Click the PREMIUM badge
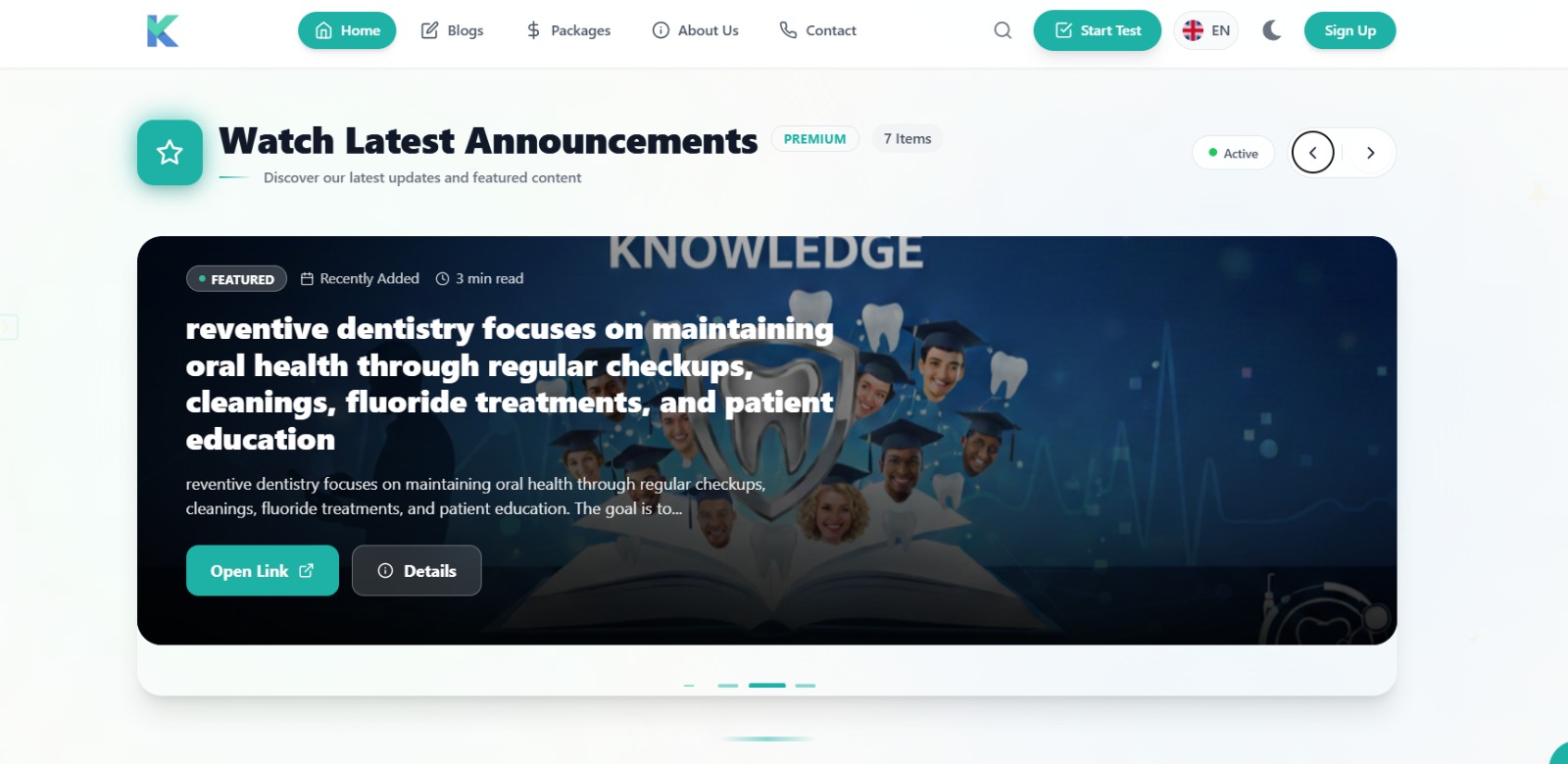Viewport: 1568px width, 764px height. point(815,139)
